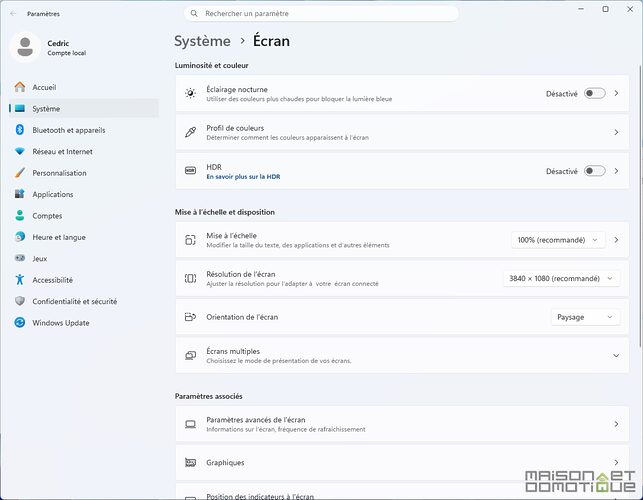
Task: Click the Éclairage nocturne sun icon
Action: (x=190, y=94)
